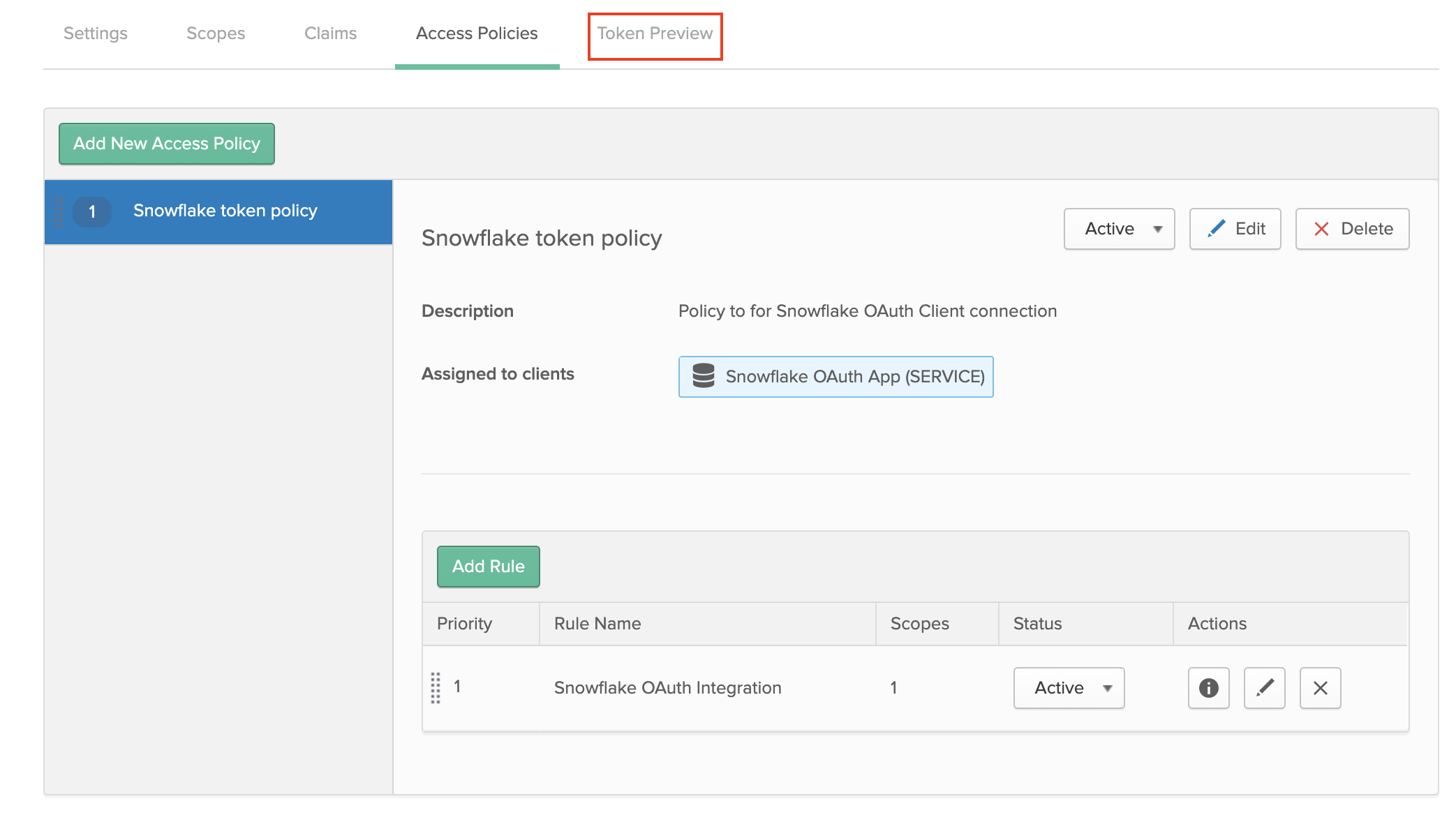Click the pencil icon in the rule's Actions column
This screenshot has height=822, width=1456.
pos(1264,688)
